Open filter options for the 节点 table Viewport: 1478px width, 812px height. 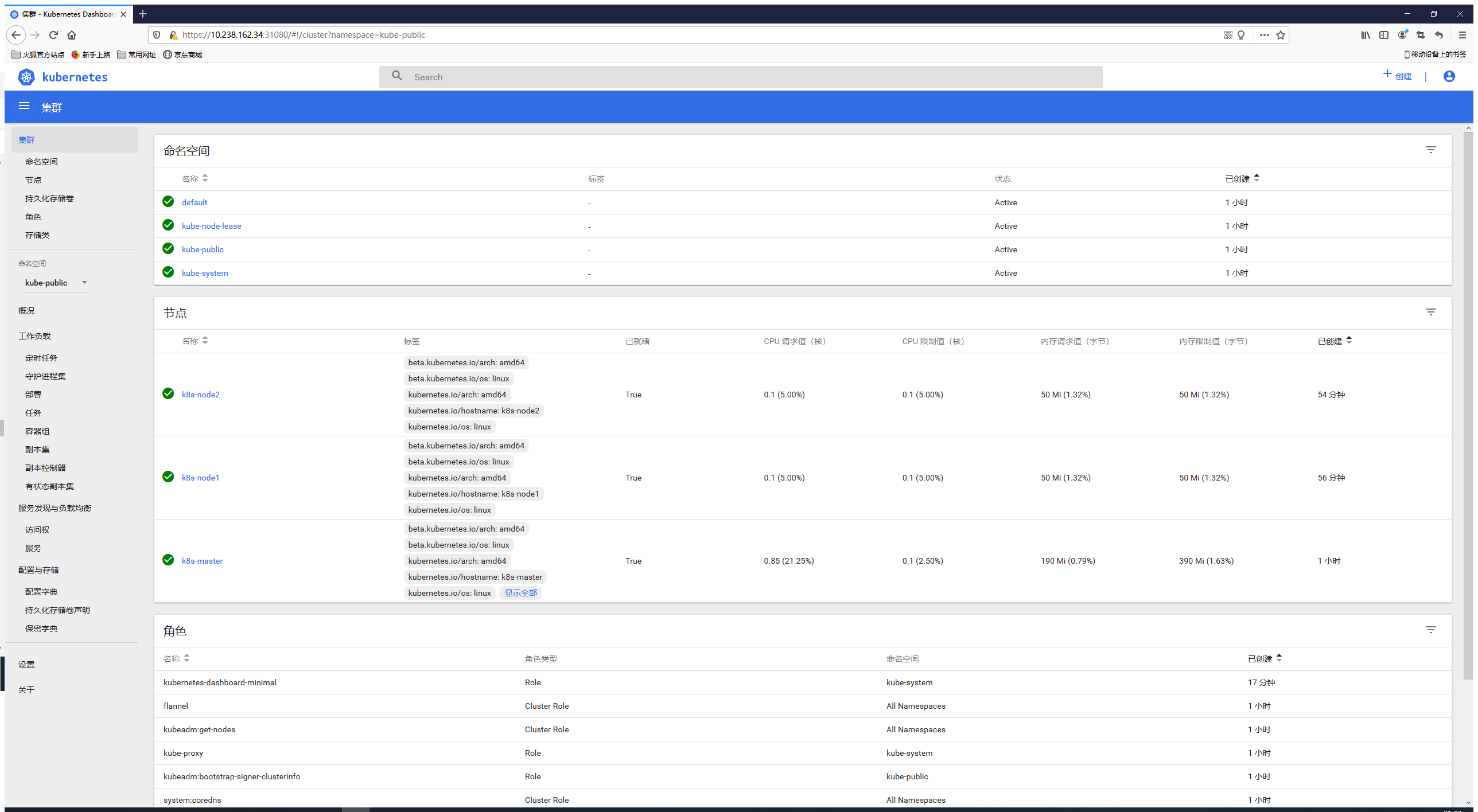[x=1431, y=312]
